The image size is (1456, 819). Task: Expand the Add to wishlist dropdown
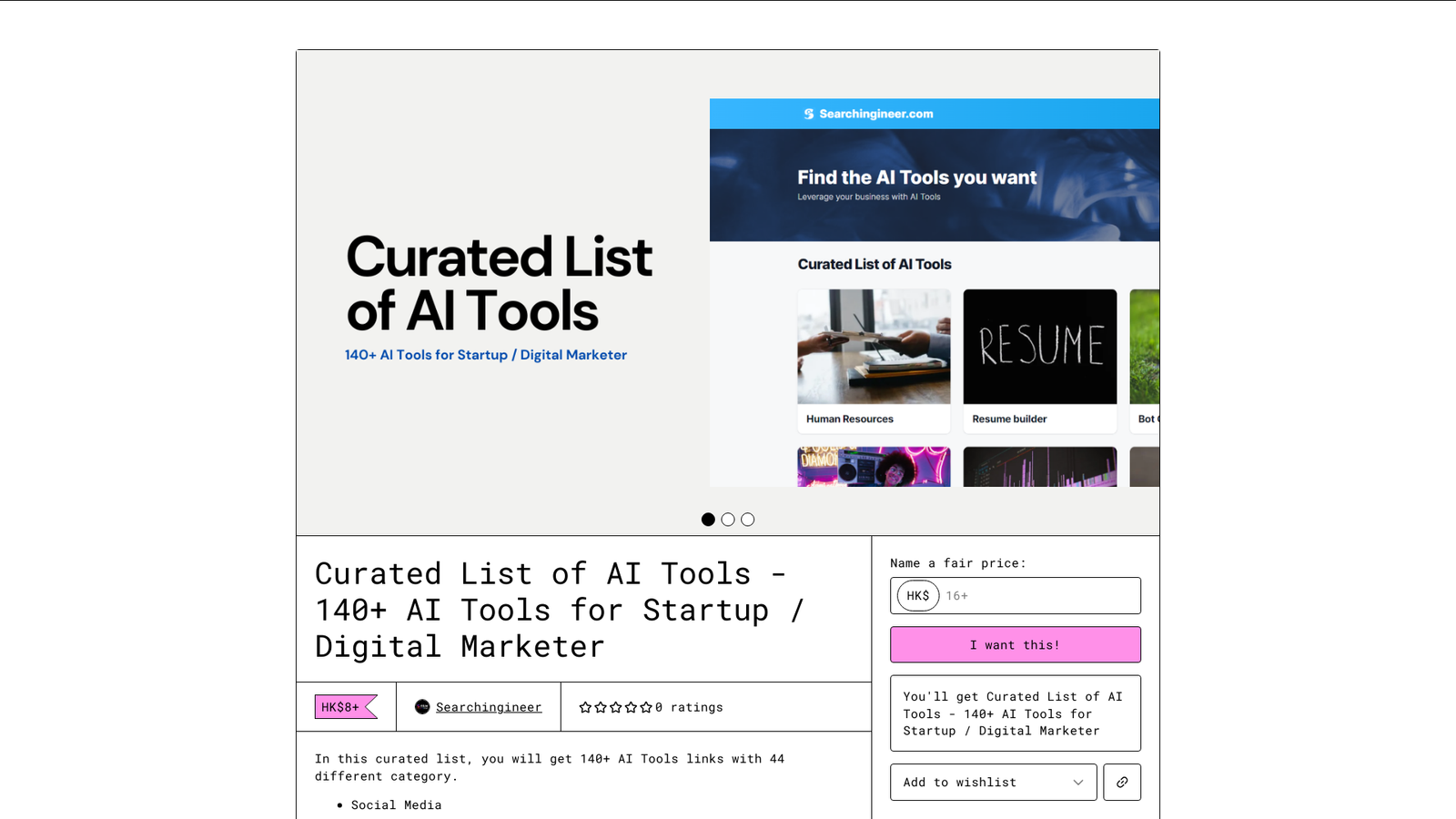[994, 782]
